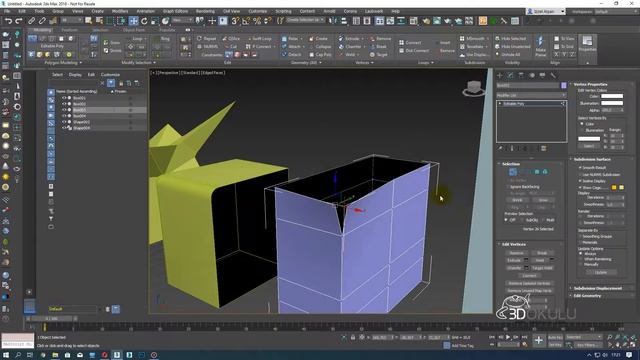Click the Relax tool in the Geometry ribbon
640x360 pixels.
(x=290, y=38)
